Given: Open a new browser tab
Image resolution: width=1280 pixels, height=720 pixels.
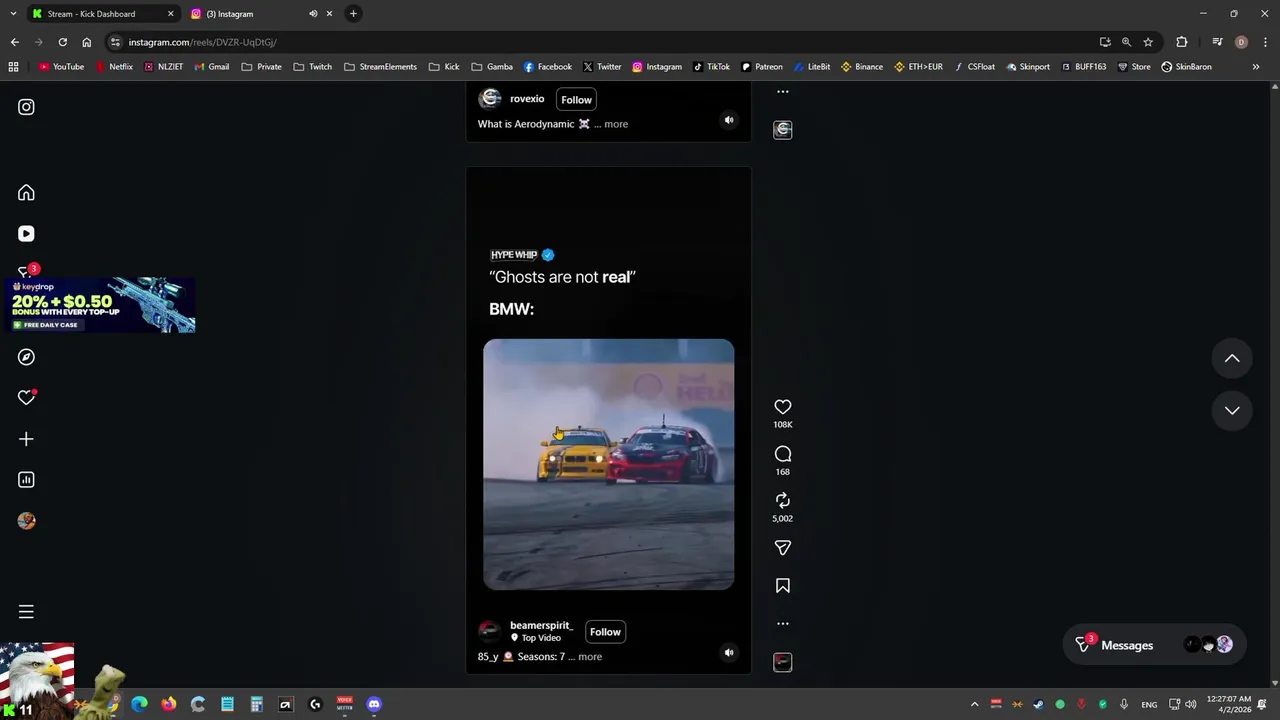Looking at the screenshot, I should point(353,14).
